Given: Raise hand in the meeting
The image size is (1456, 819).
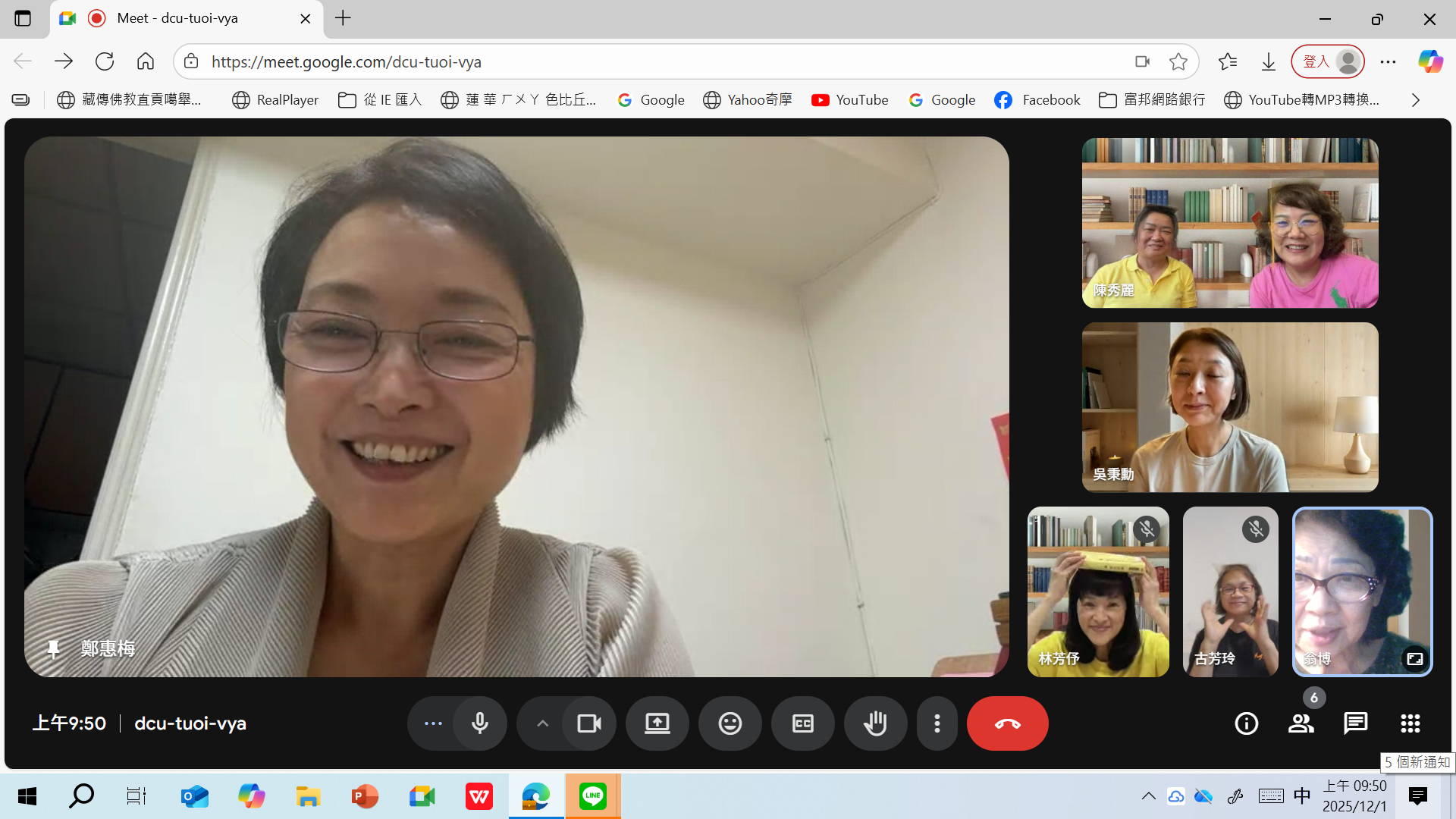Looking at the screenshot, I should (x=875, y=723).
